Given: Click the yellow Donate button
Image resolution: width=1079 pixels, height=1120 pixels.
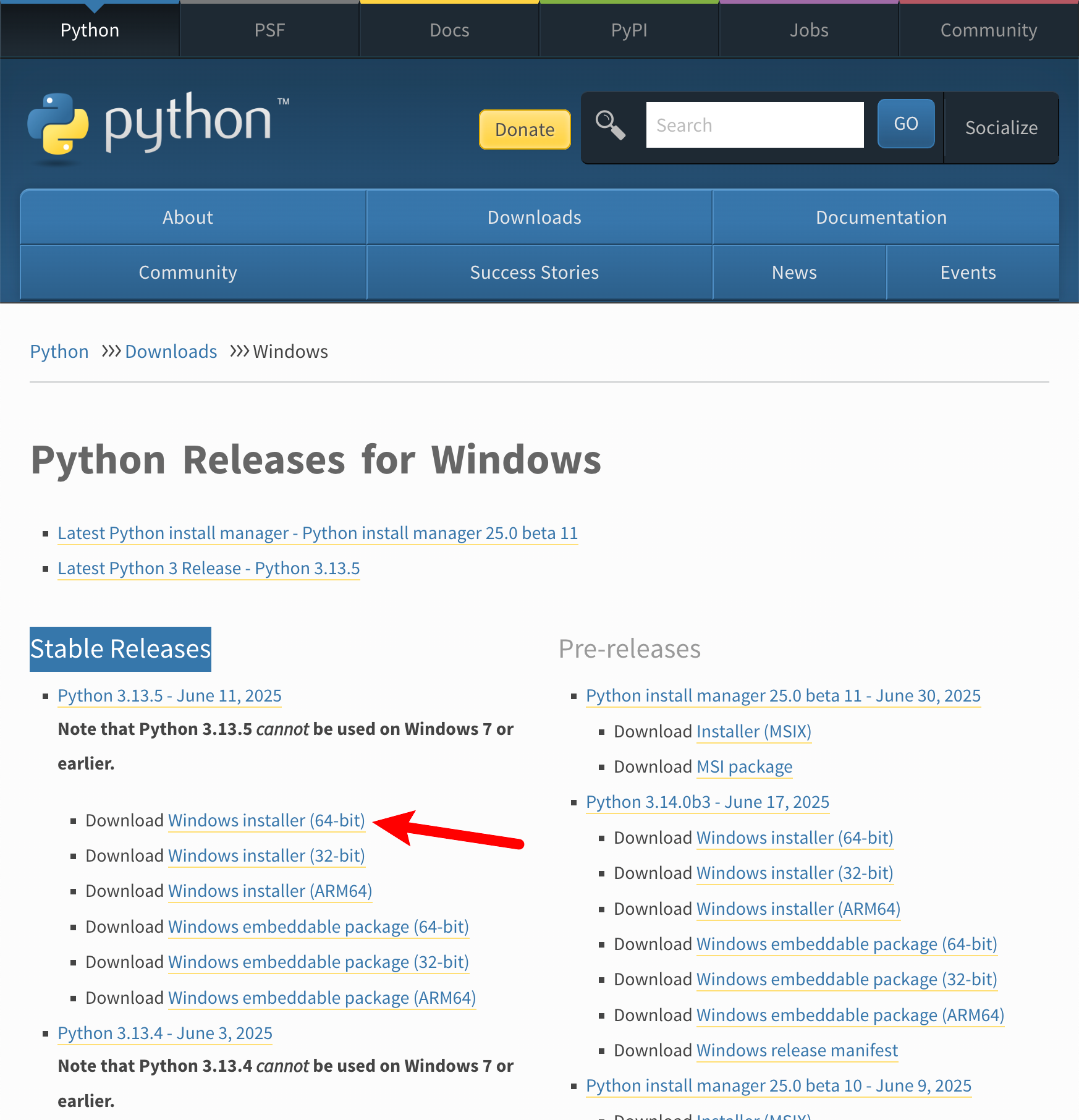Looking at the screenshot, I should point(525,129).
